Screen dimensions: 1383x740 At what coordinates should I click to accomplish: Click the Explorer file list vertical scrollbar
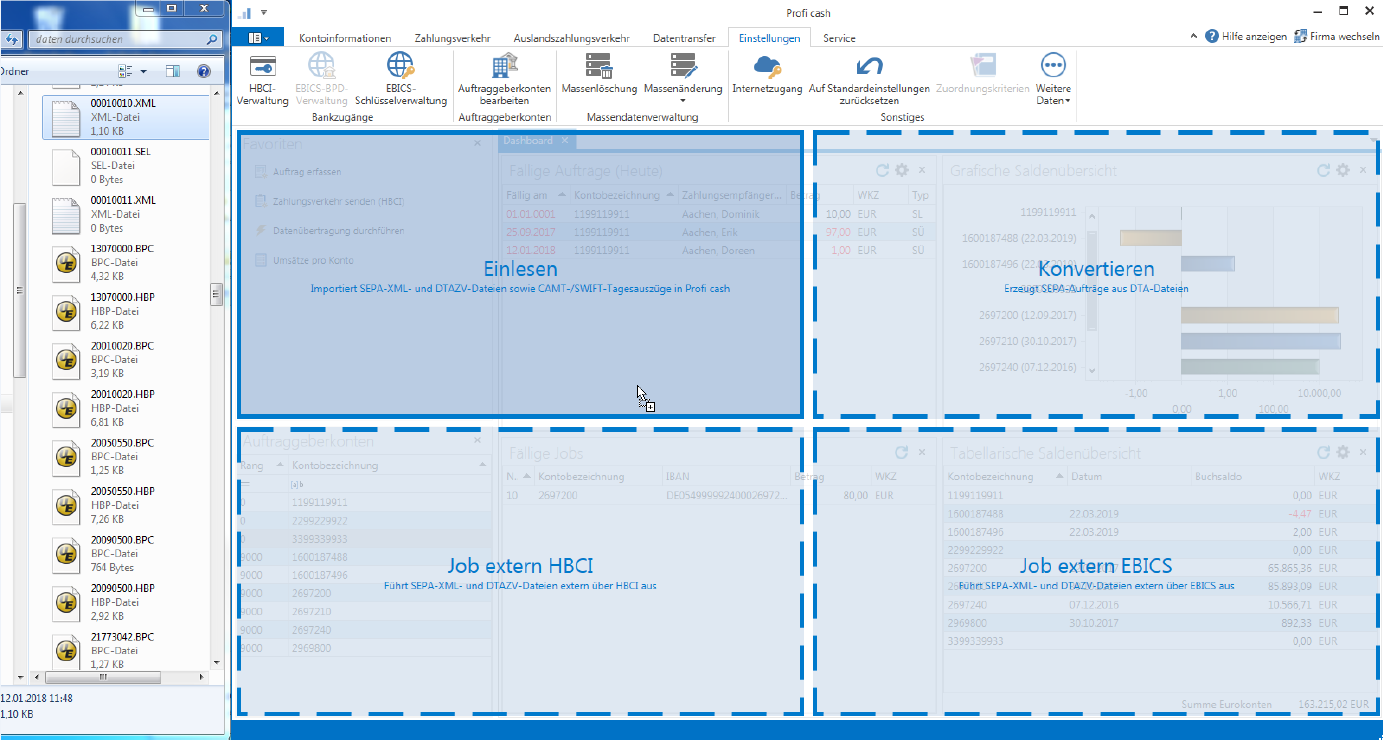coord(216,294)
